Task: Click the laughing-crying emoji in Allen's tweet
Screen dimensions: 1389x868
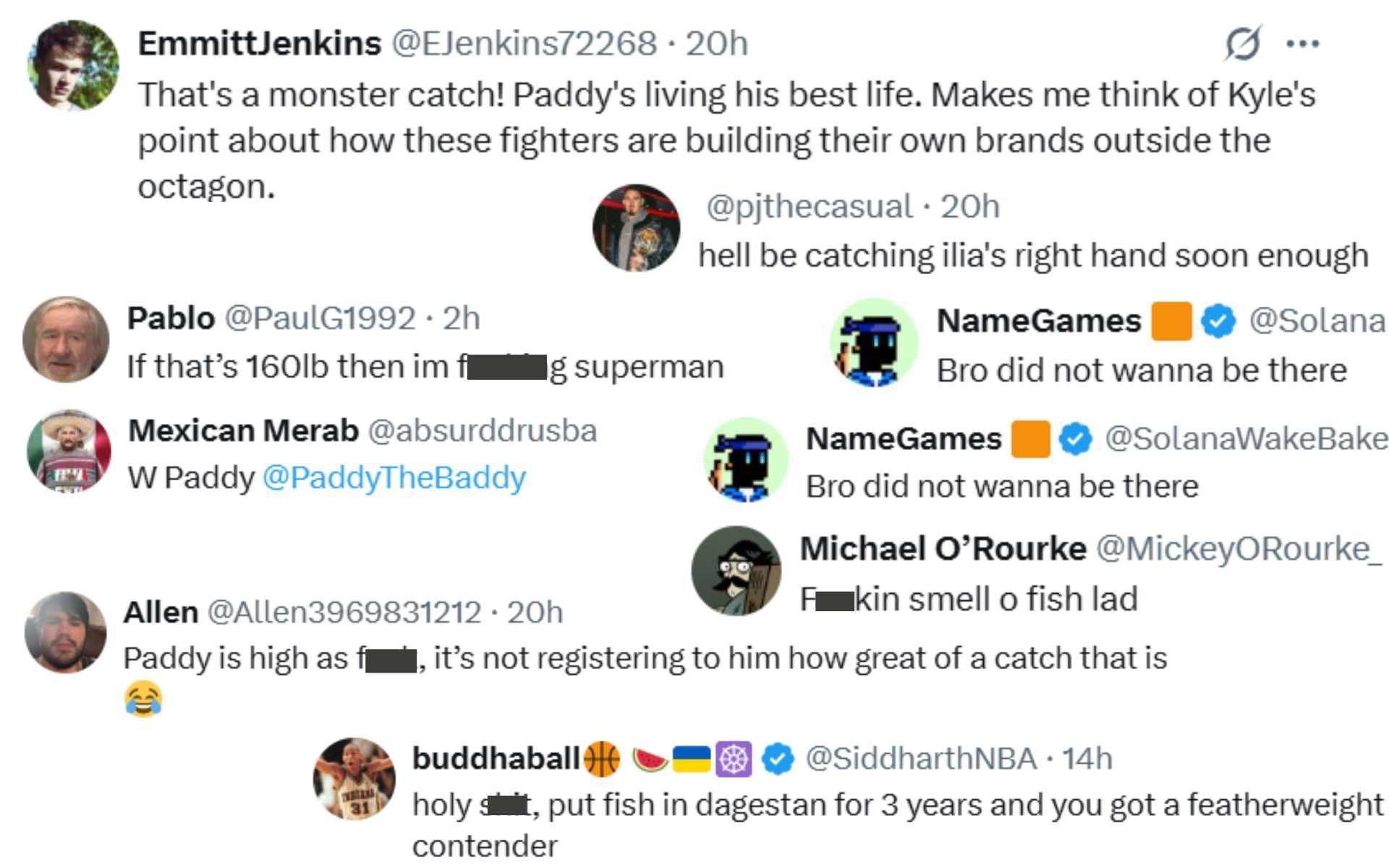Action: pos(143,699)
